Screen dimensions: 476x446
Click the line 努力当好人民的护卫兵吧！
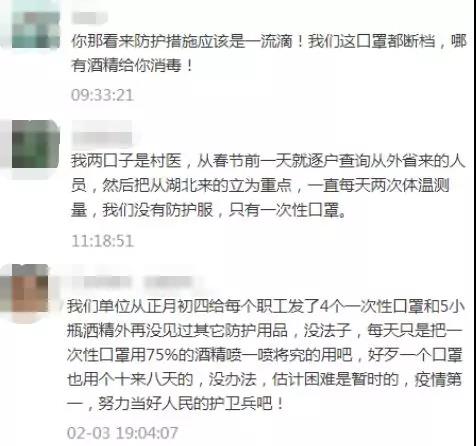[x=175, y=403]
